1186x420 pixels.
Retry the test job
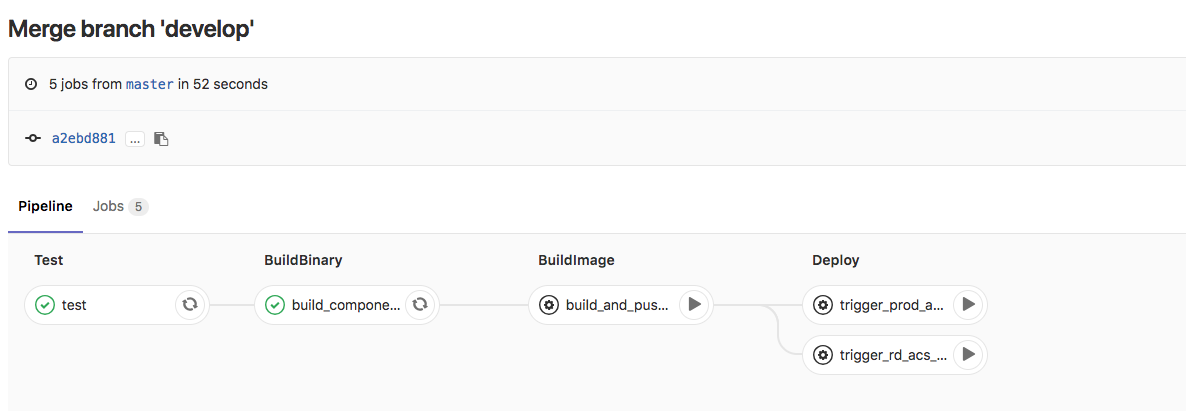pyautogui.click(x=190, y=305)
